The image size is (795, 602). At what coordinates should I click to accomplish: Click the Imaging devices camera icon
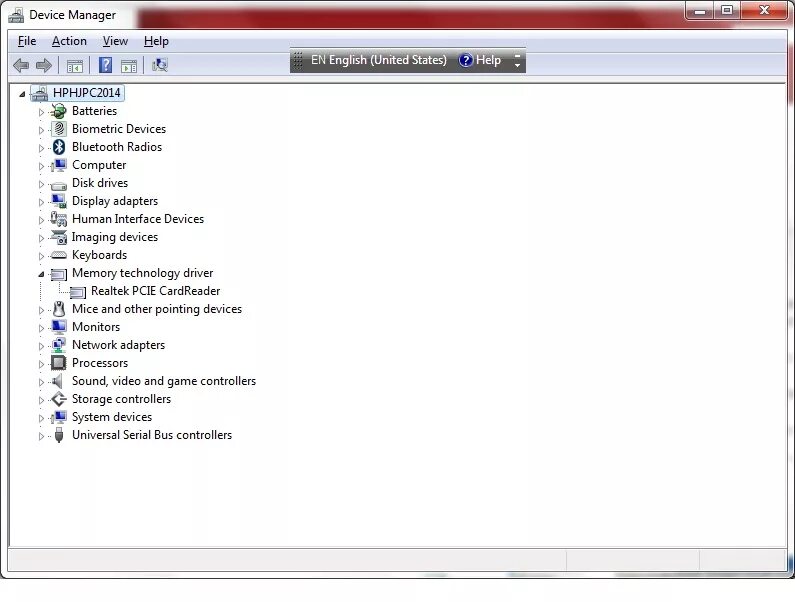[x=59, y=237]
